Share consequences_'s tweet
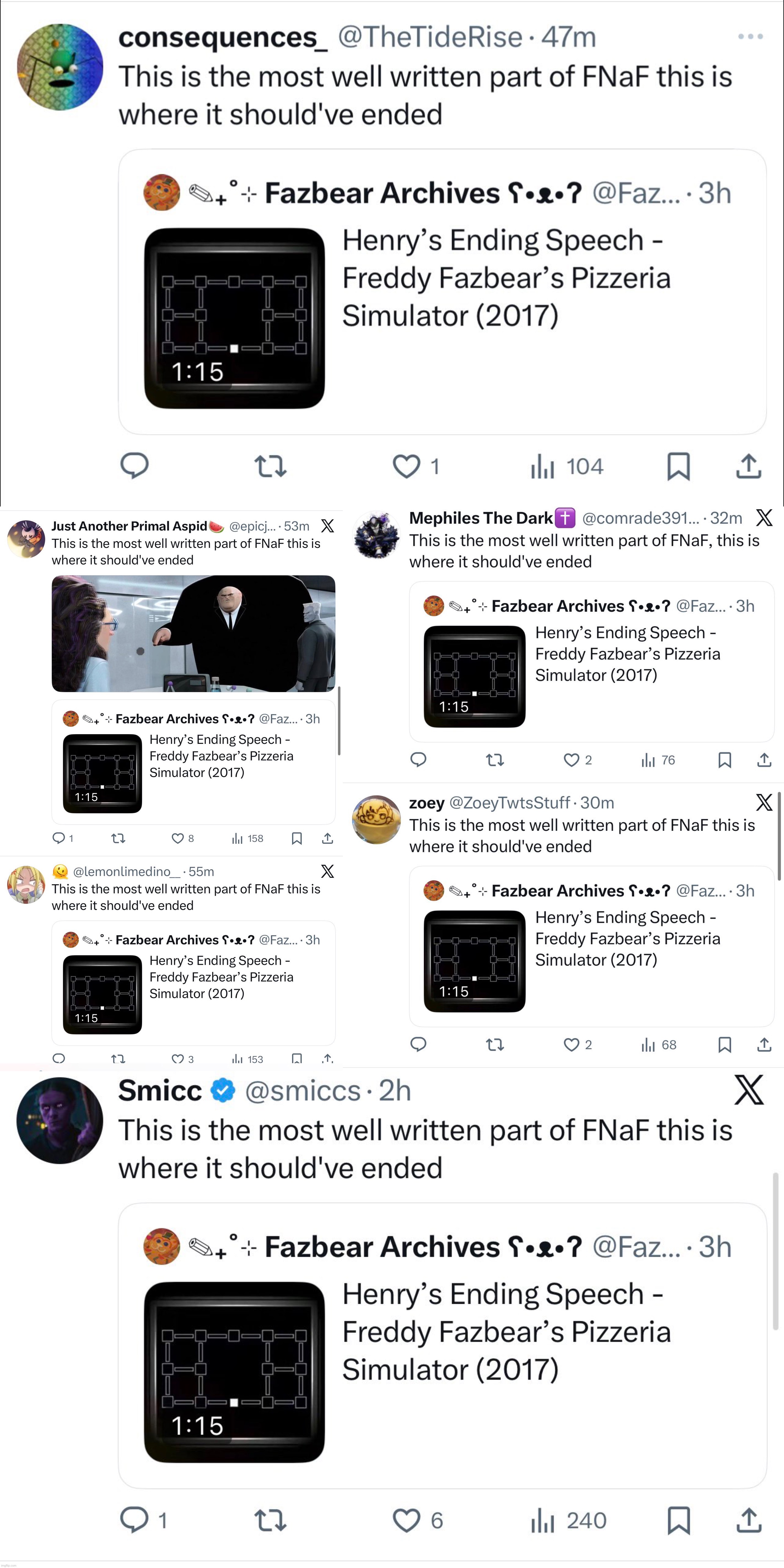The width and height of the screenshot is (784, 1568). pos(748,466)
